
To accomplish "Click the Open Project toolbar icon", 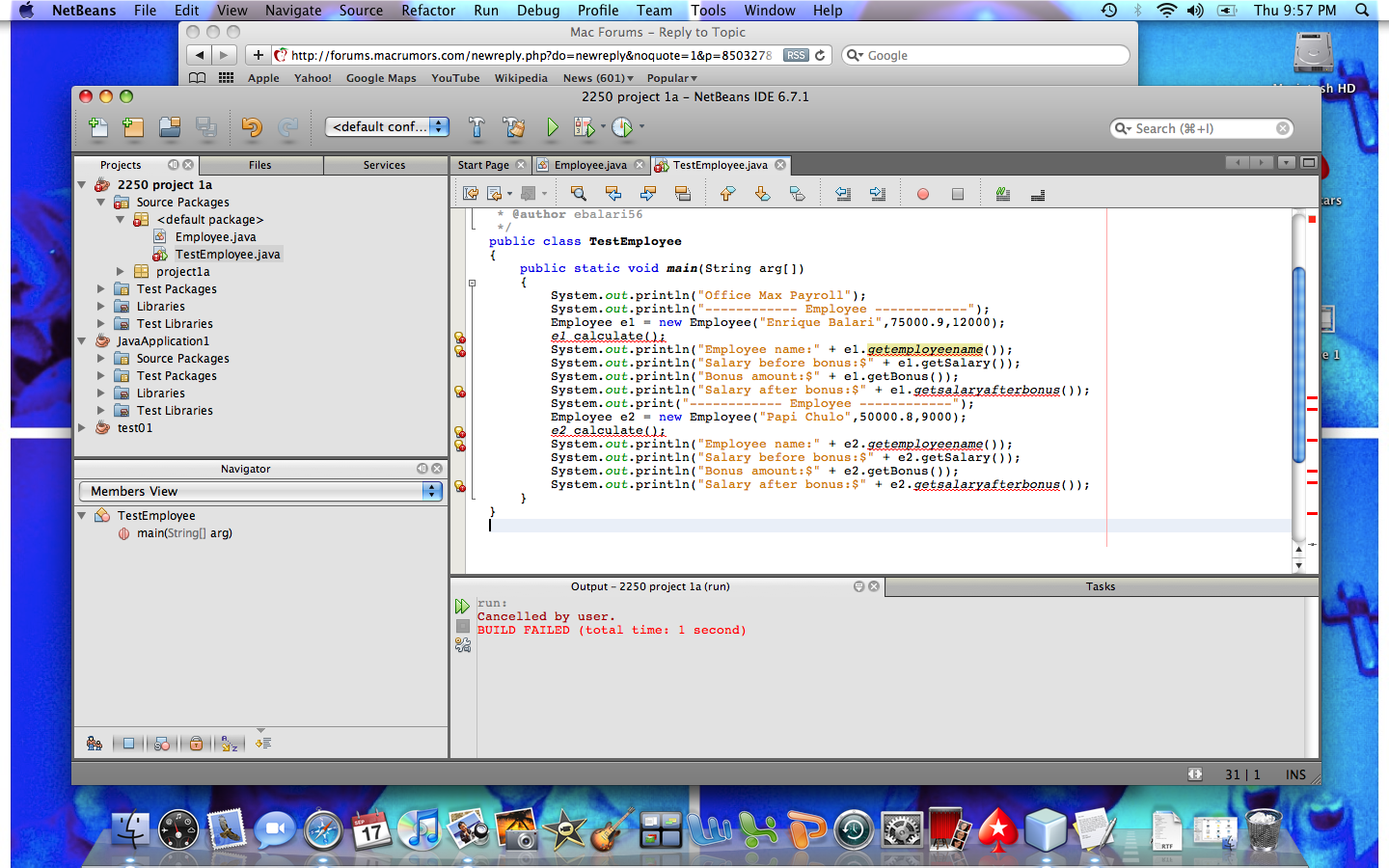I will [170, 126].
